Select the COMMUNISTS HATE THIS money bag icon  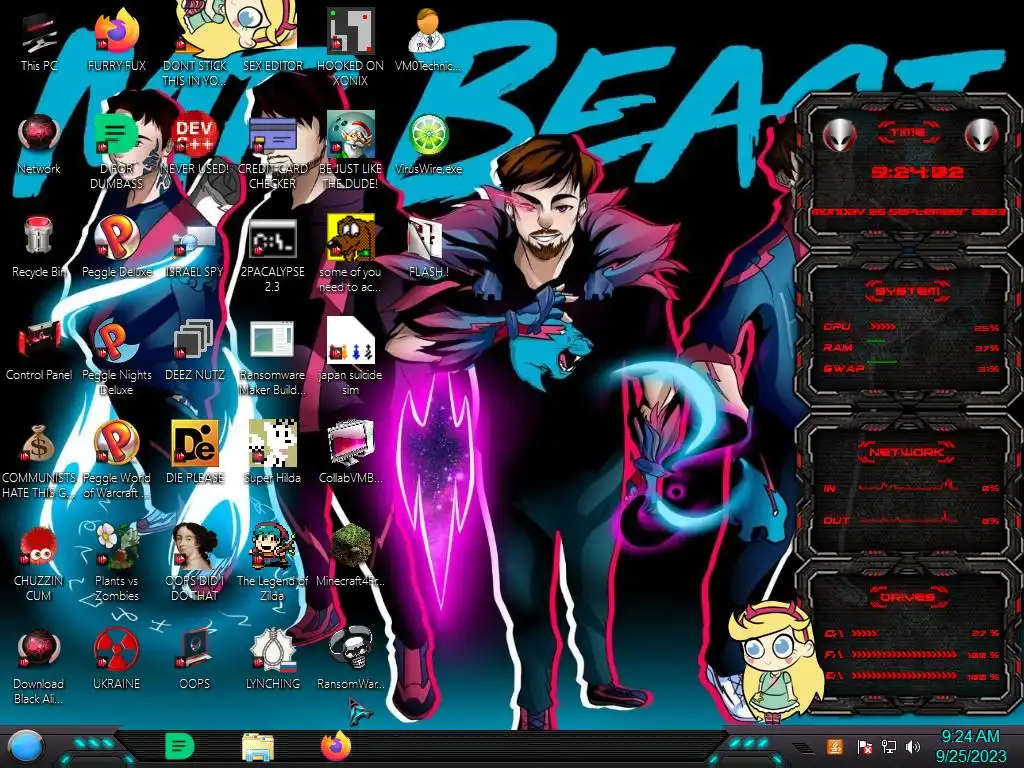pos(39,460)
